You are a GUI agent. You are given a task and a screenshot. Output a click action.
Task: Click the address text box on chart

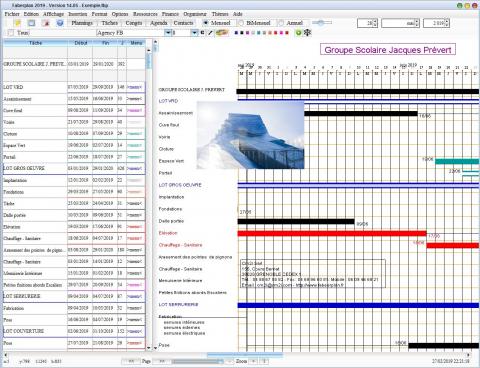coord(313,273)
